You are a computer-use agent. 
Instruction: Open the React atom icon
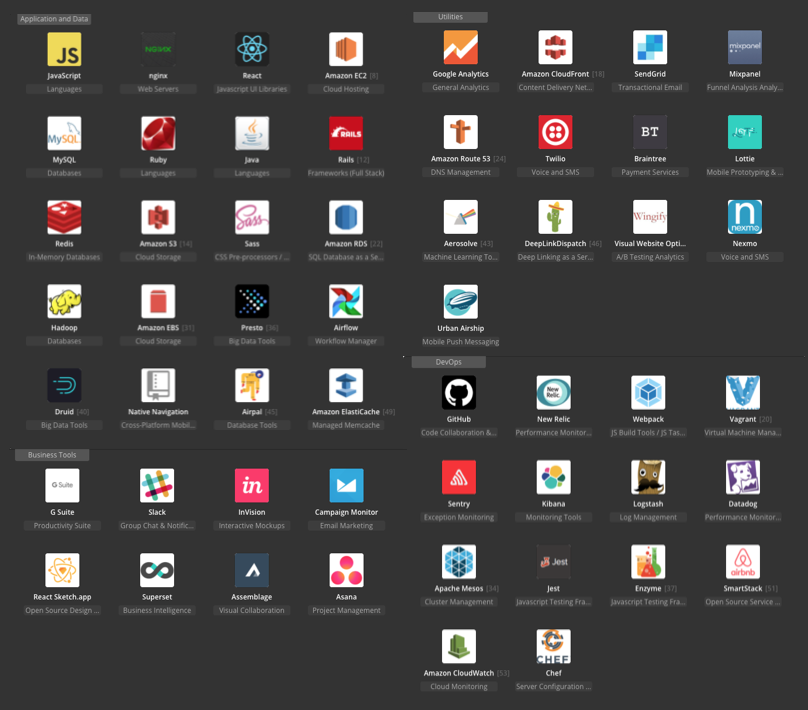click(x=252, y=49)
